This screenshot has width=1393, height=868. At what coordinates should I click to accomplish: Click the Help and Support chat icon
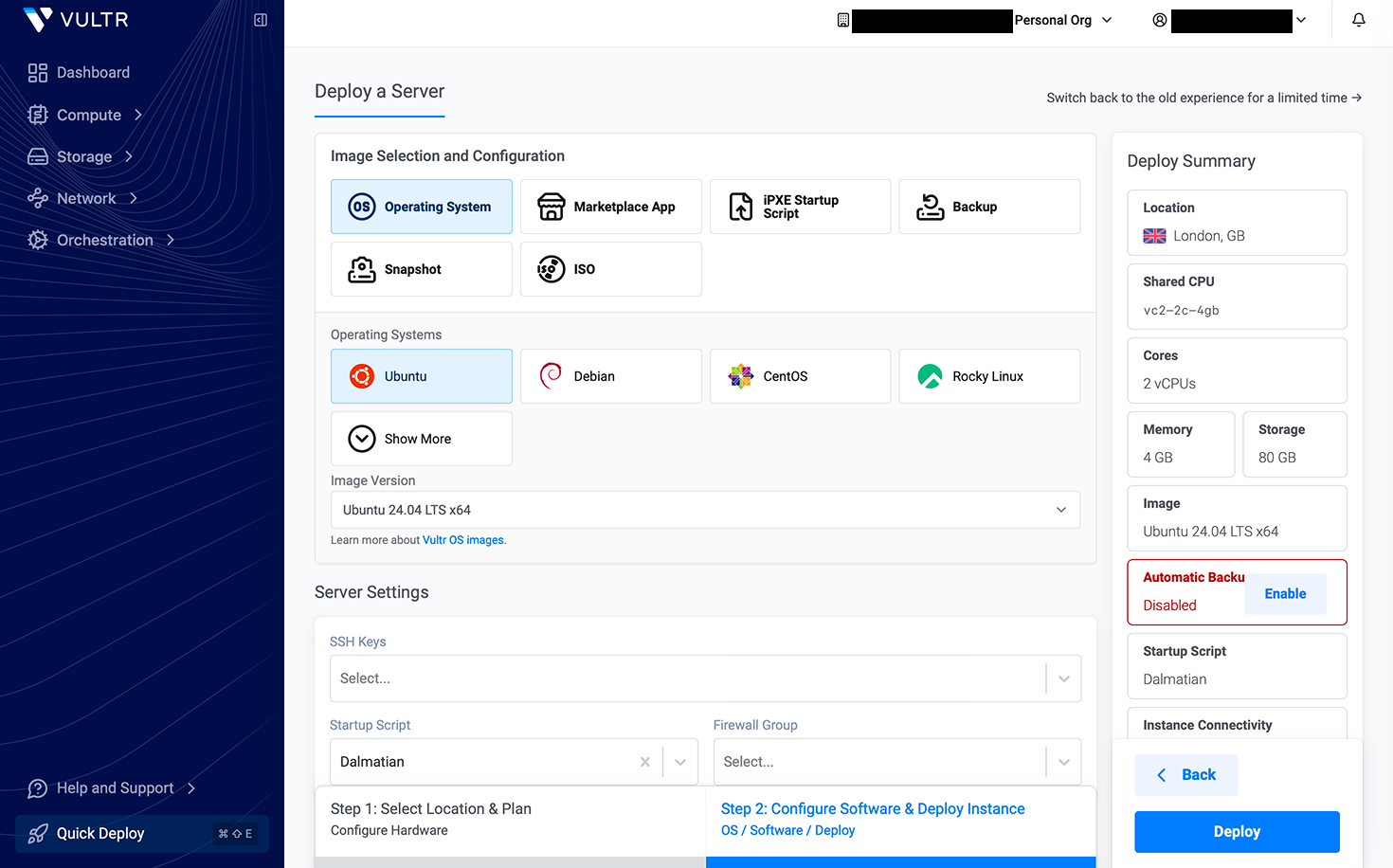(38, 788)
